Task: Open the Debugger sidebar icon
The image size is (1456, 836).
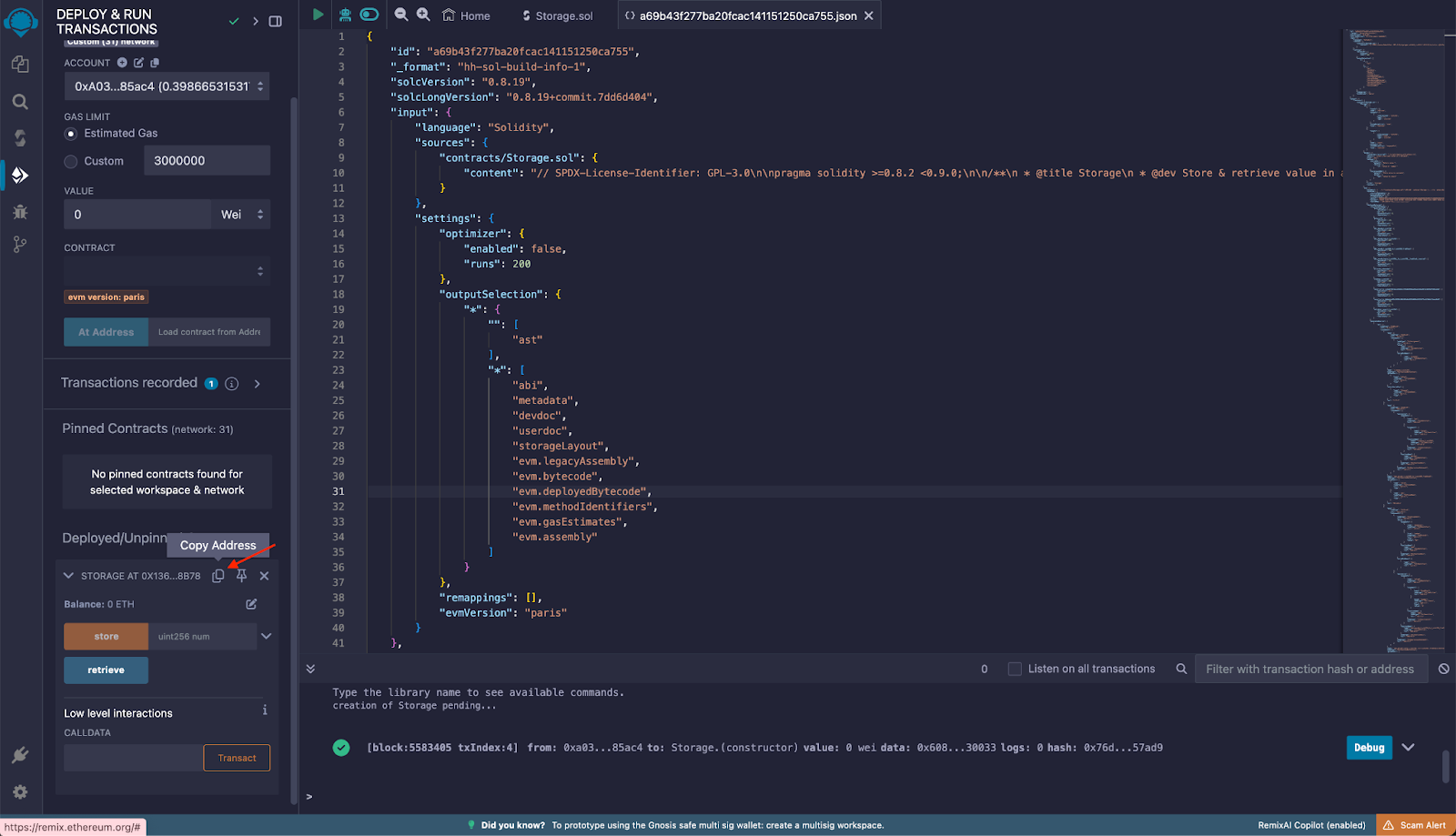Action: [20, 212]
